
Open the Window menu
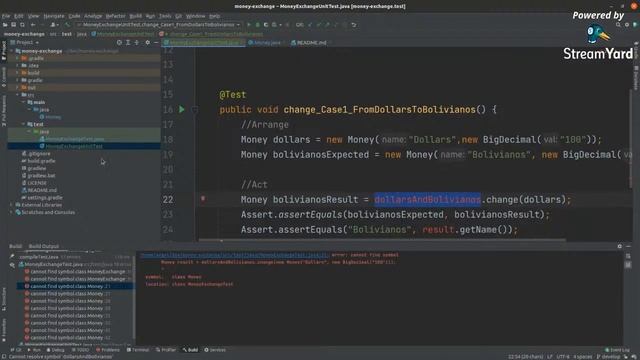(196, 16)
